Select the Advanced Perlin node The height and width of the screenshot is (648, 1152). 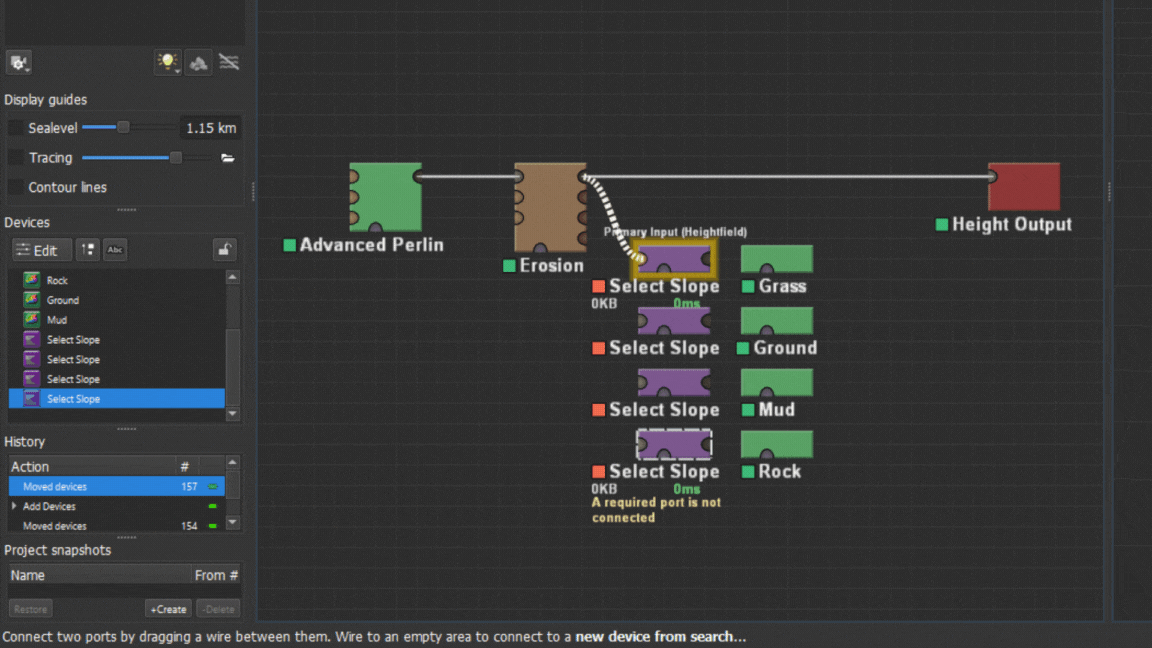tap(386, 197)
